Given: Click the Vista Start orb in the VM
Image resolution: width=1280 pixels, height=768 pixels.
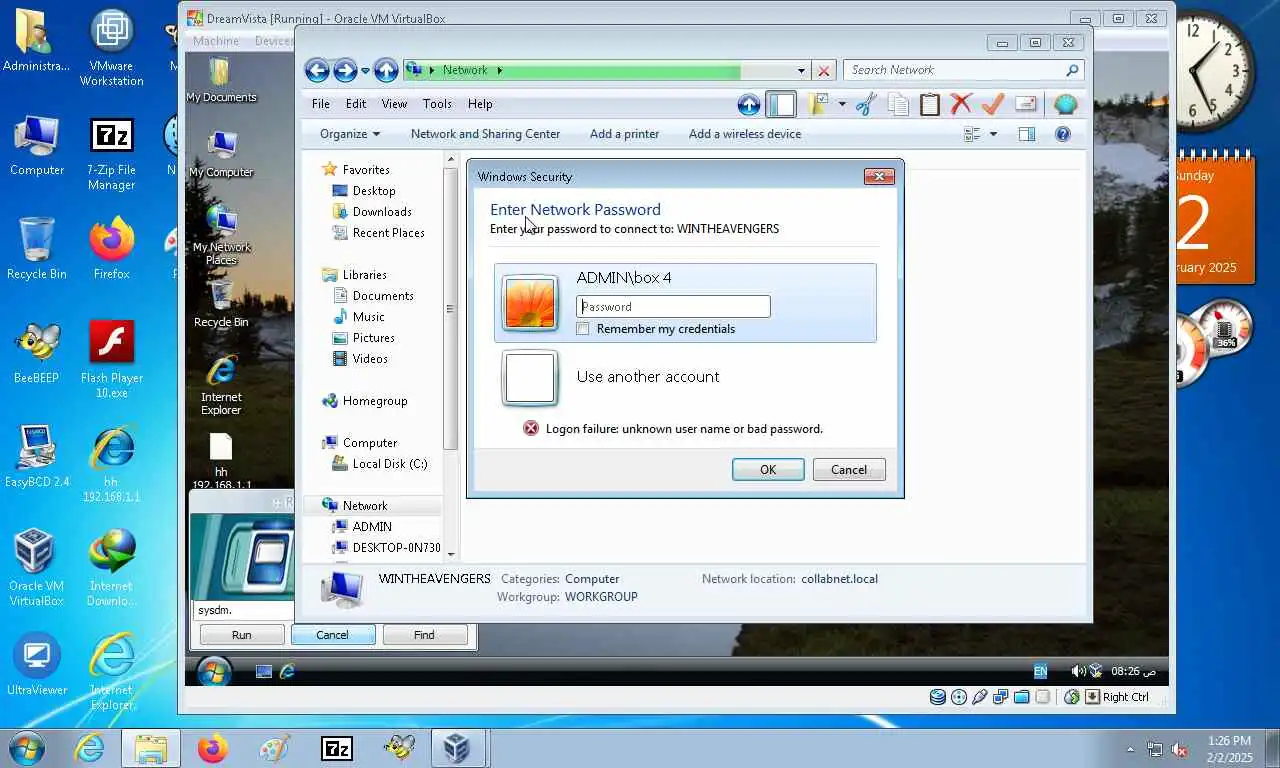Looking at the screenshot, I should [x=214, y=671].
